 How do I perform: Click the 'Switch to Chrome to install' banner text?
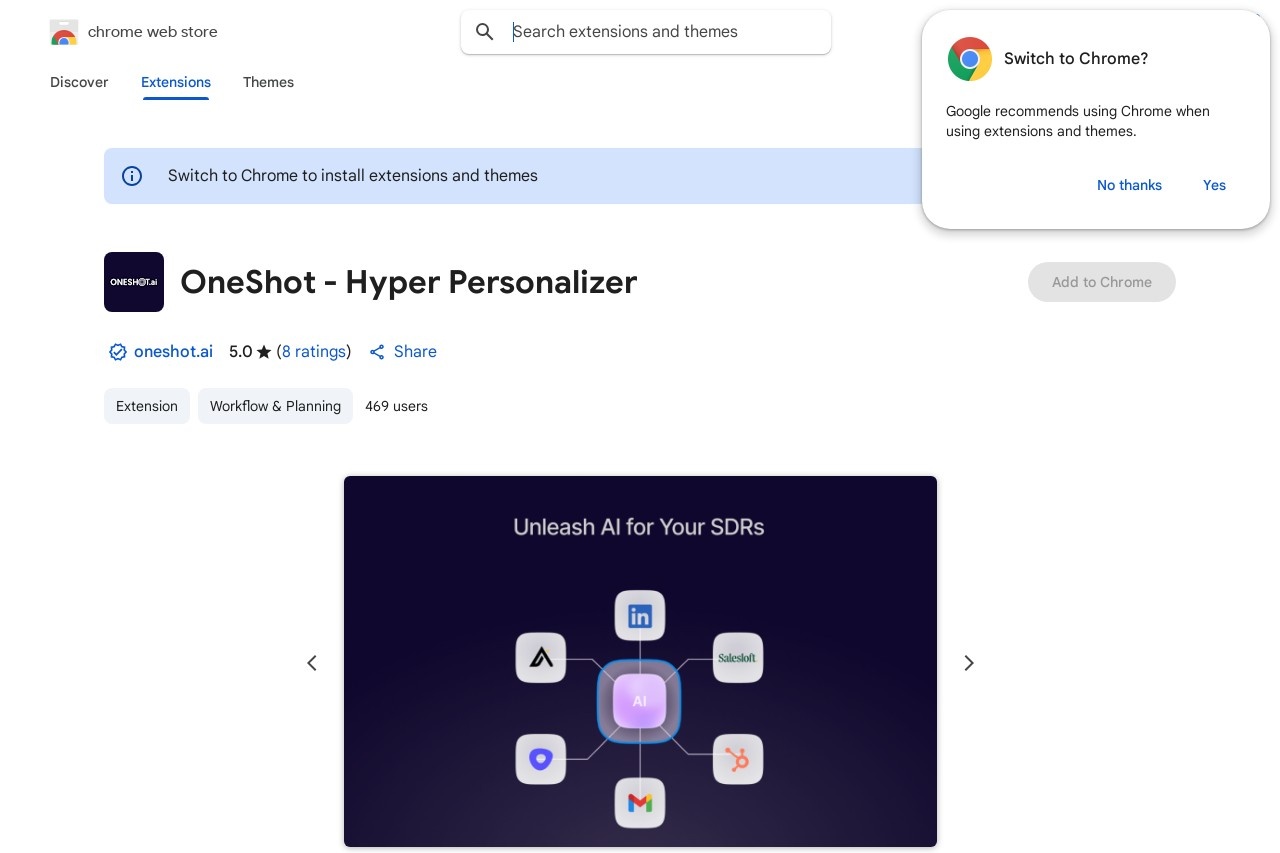pos(353,176)
